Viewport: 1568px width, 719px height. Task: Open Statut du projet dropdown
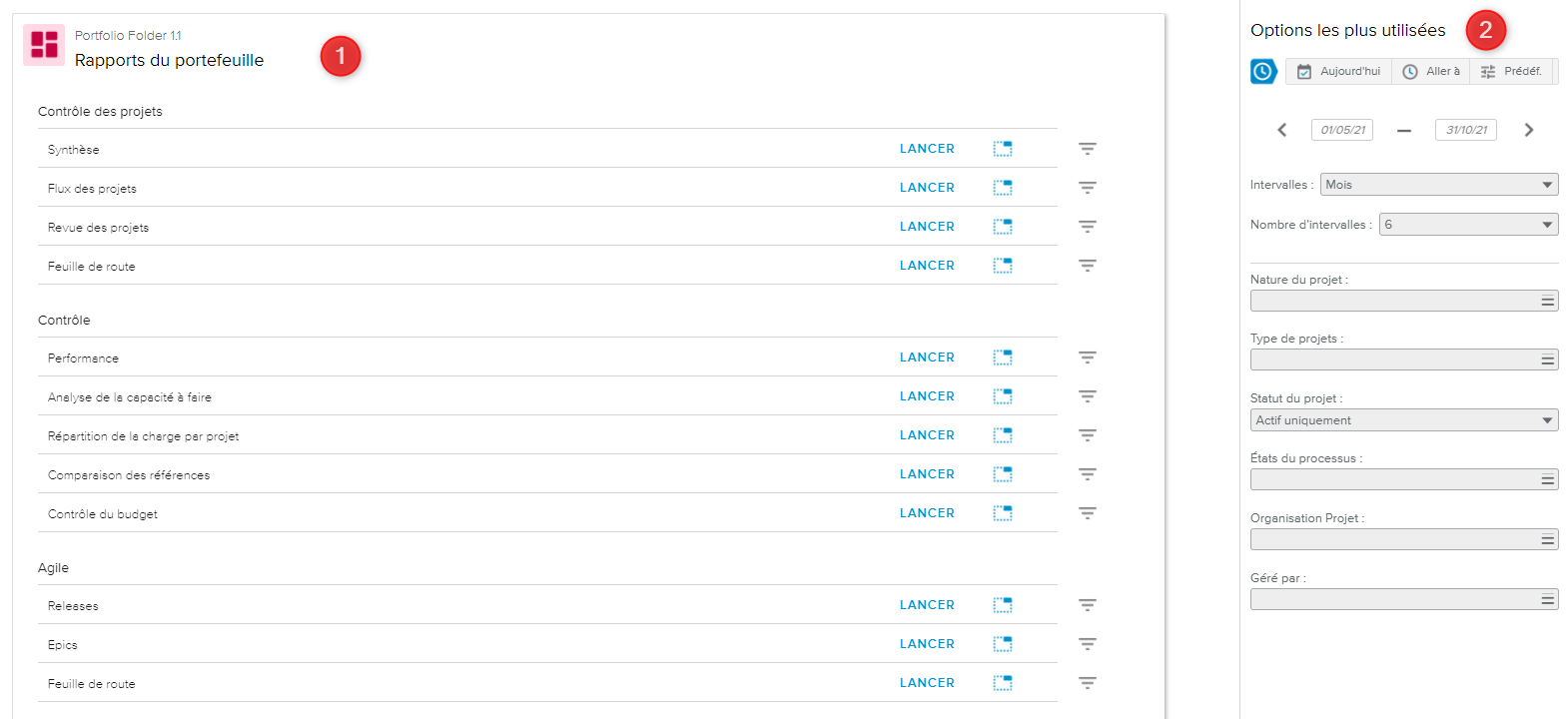(1403, 420)
